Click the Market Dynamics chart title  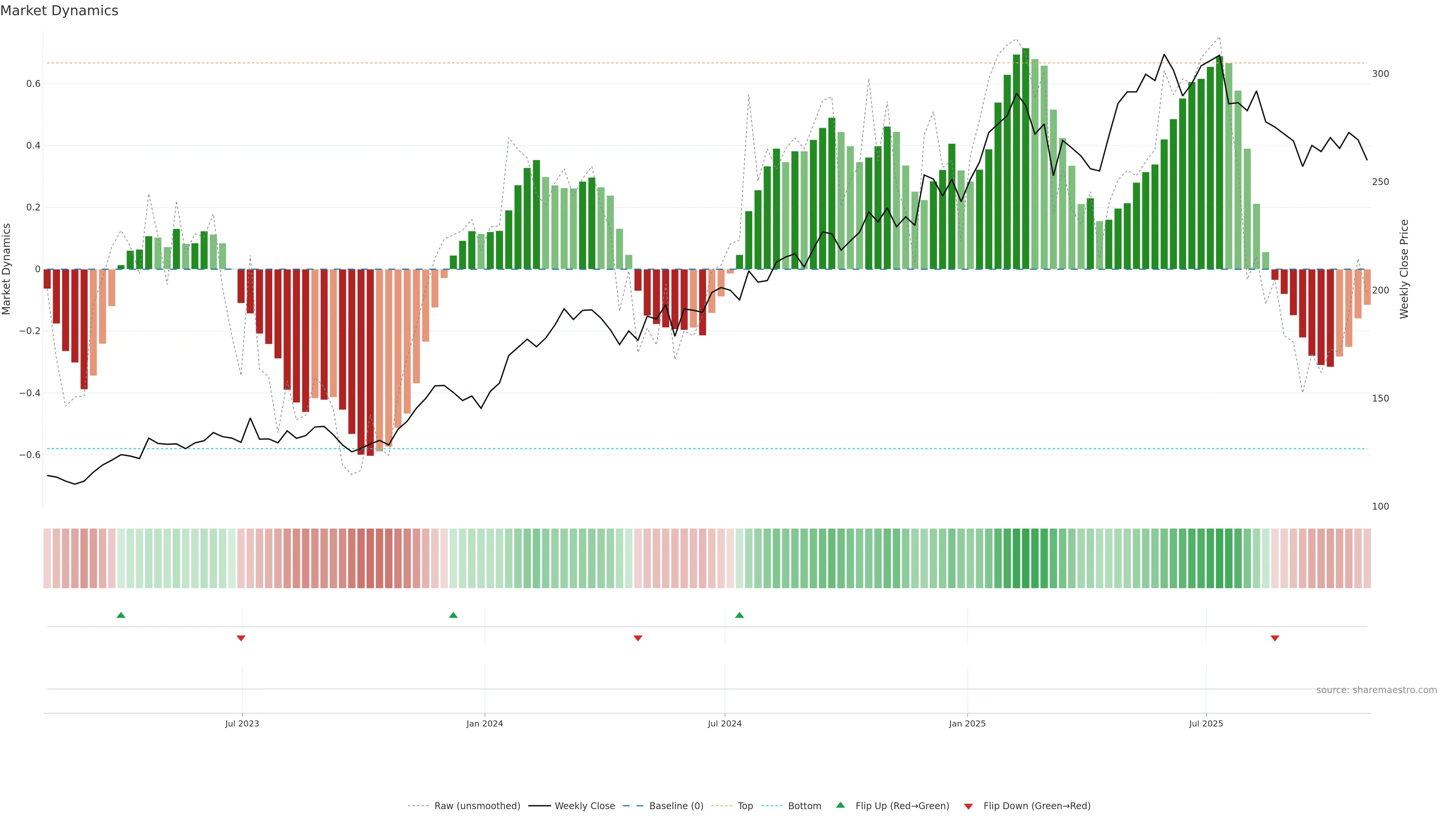pos(60,11)
